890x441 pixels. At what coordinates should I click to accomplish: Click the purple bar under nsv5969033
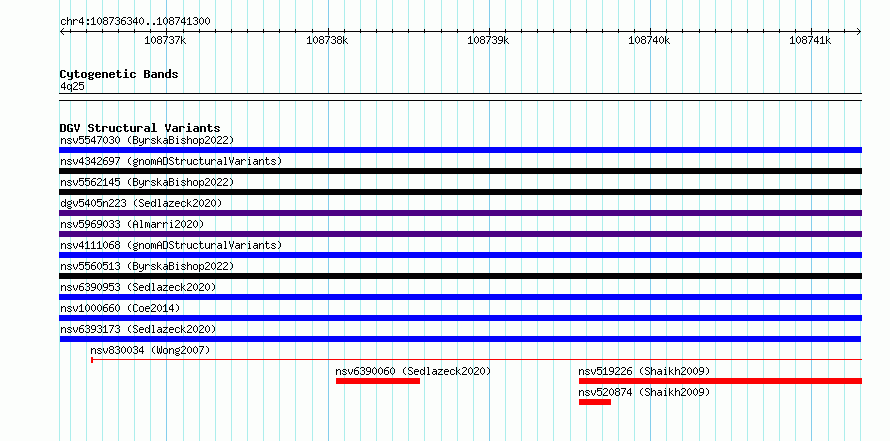pos(460,234)
